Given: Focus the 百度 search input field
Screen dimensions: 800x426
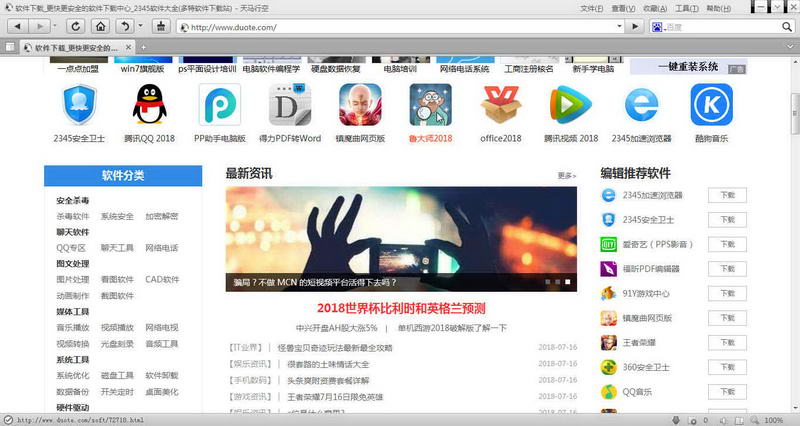Looking at the screenshot, I should click(722, 27).
